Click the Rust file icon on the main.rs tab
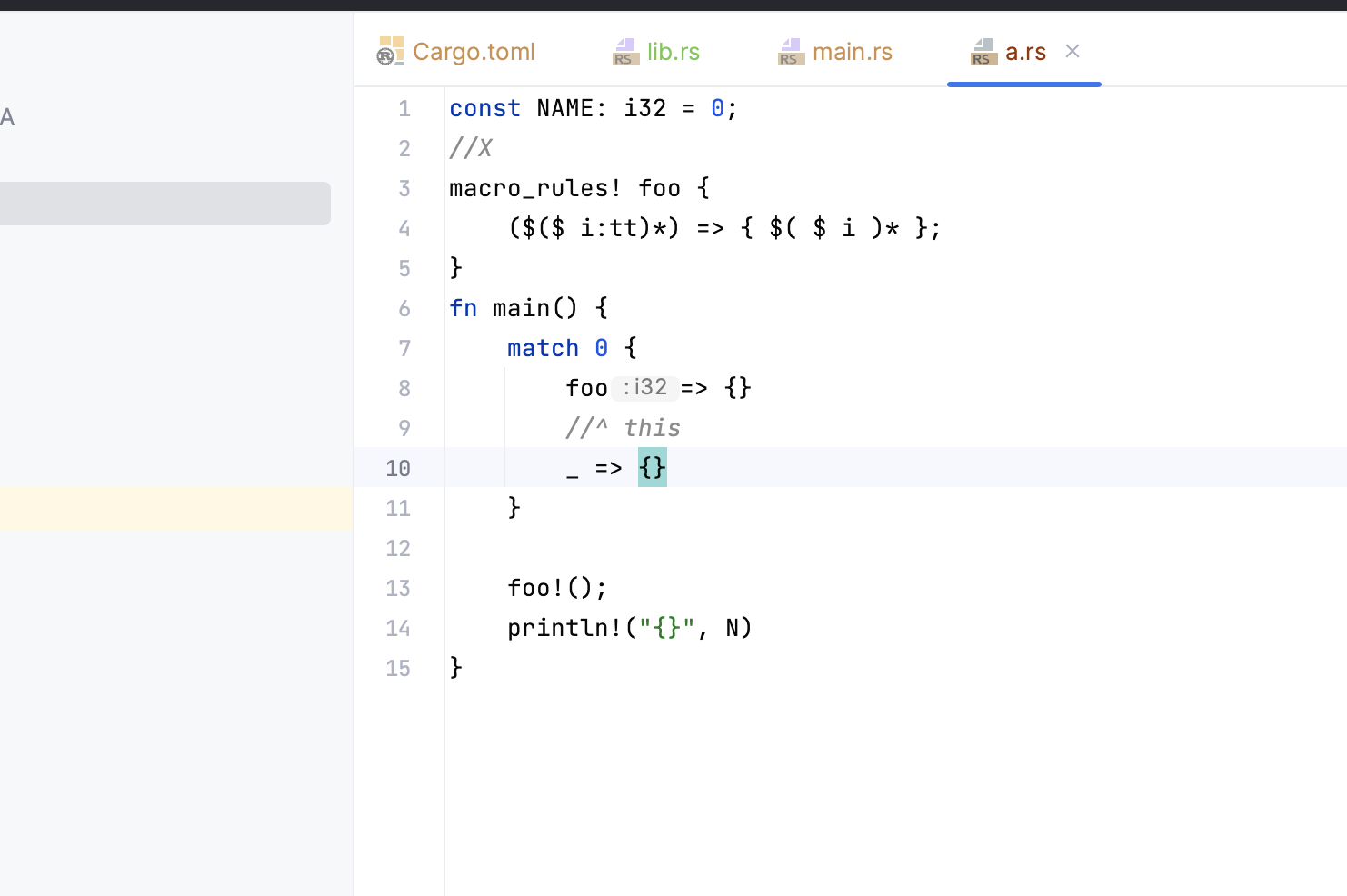Image resolution: width=1347 pixels, height=896 pixels. [791, 53]
